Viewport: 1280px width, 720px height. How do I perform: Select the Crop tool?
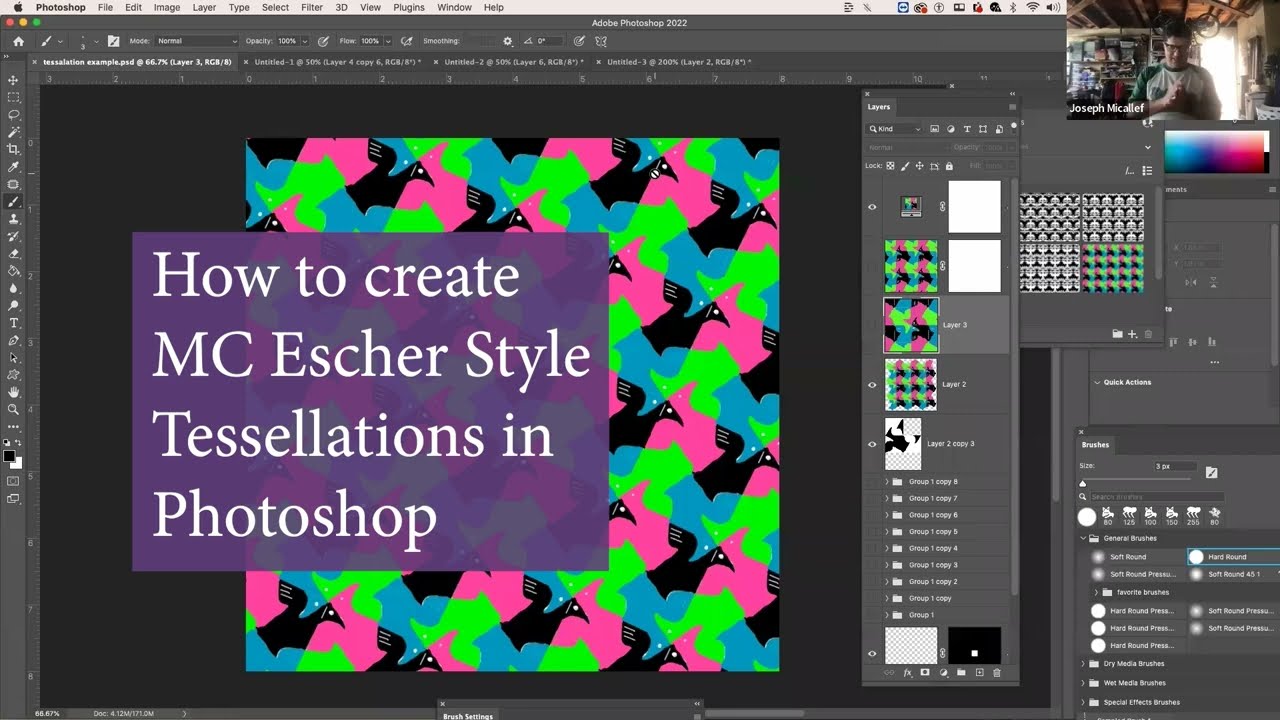tap(13, 149)
